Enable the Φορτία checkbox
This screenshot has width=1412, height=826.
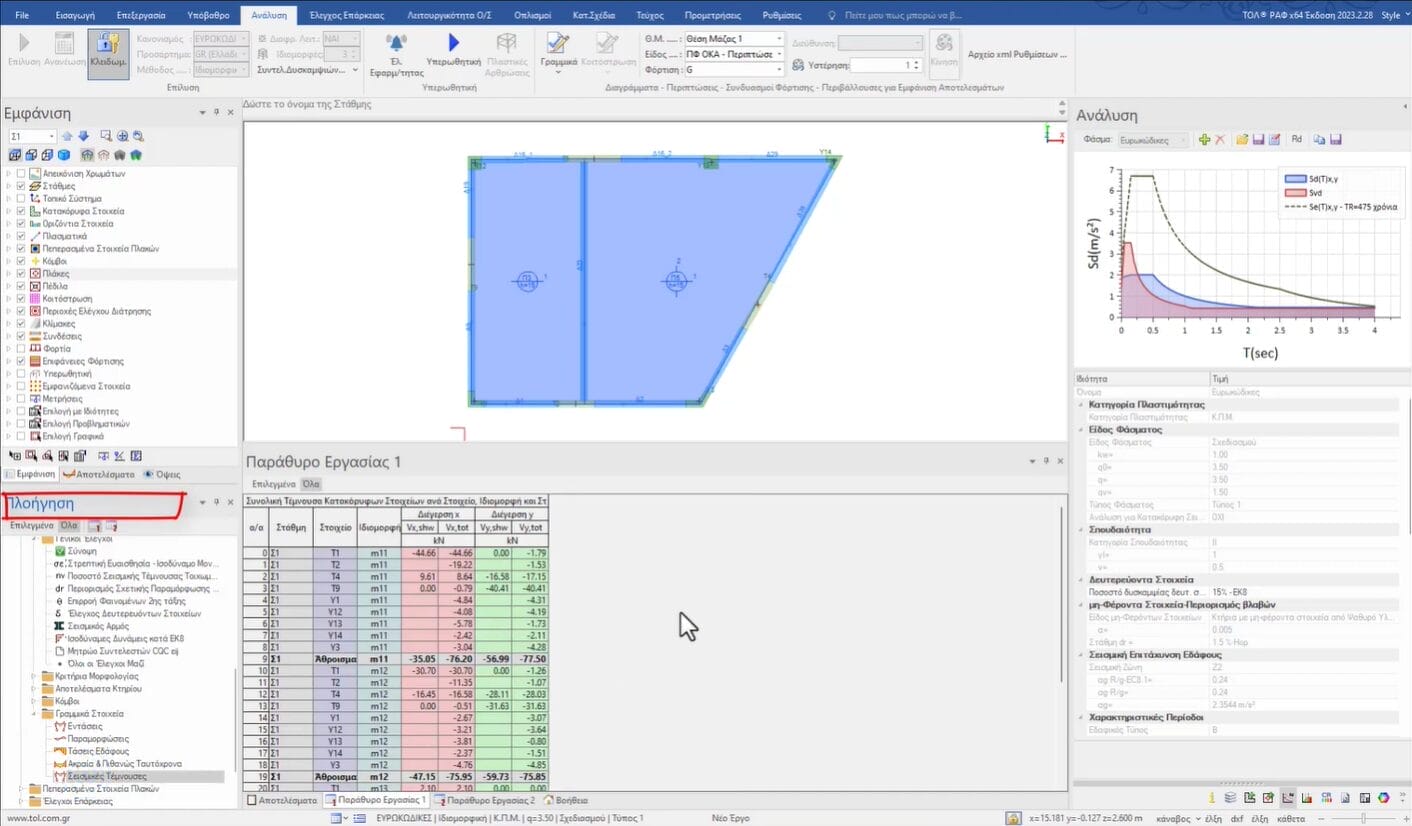click(22, 349)
